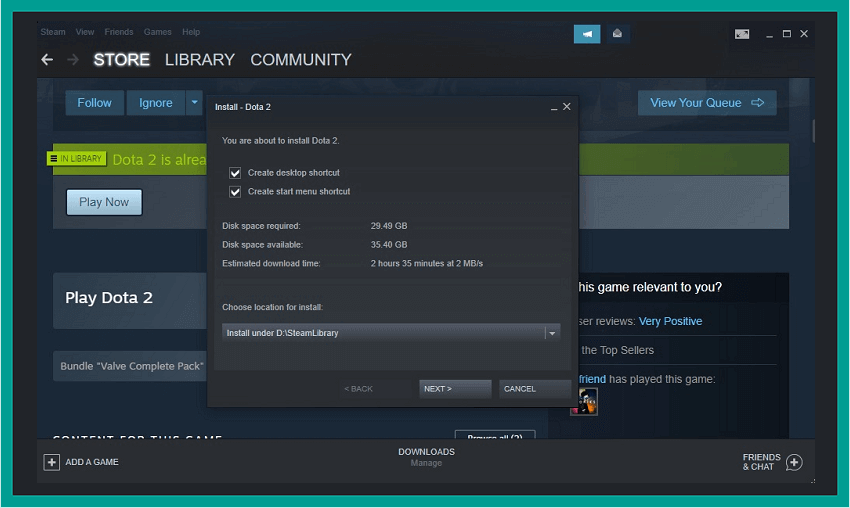This screenshot has width=850, height=508.
Task: Open the Friends menu
Action: (x=119, y=32)
